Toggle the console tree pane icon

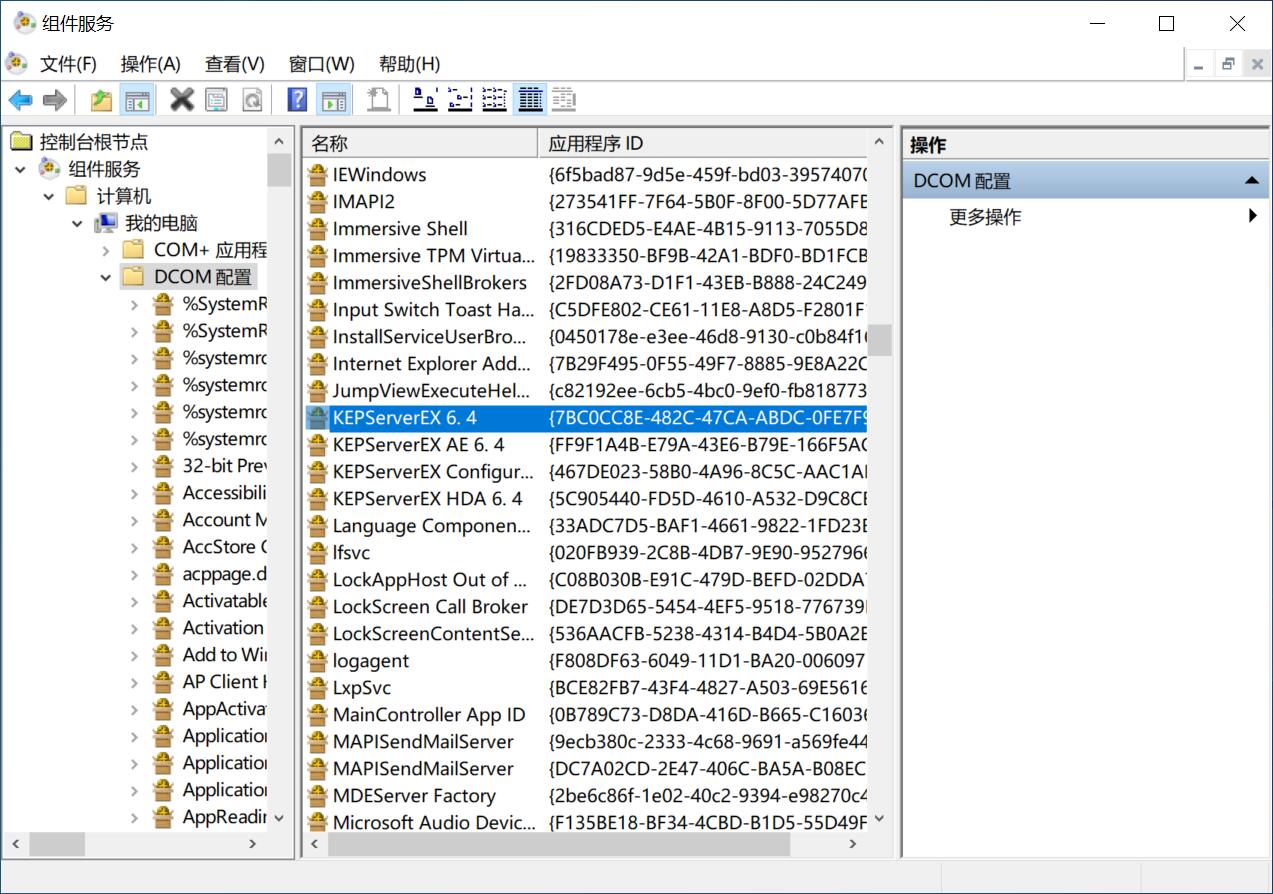click(138, 99)
